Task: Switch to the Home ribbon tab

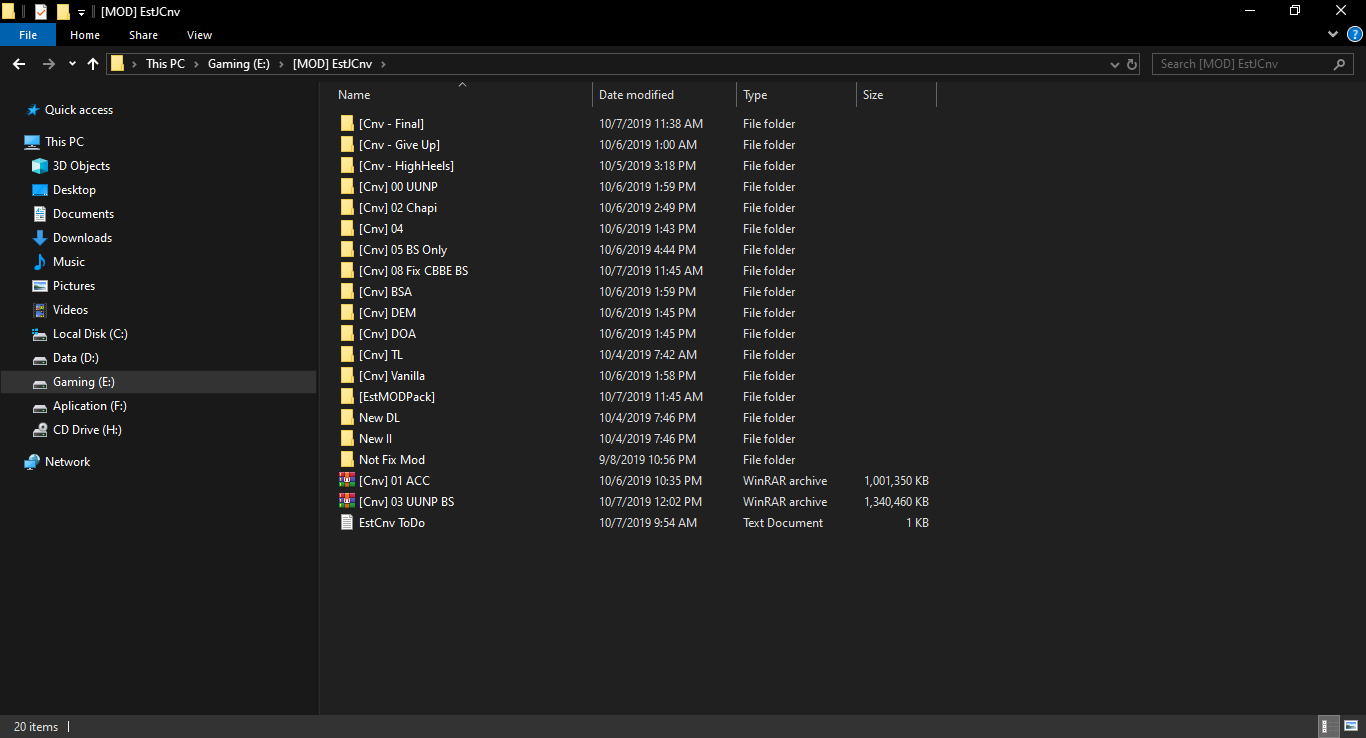Action: click(85, 35)
